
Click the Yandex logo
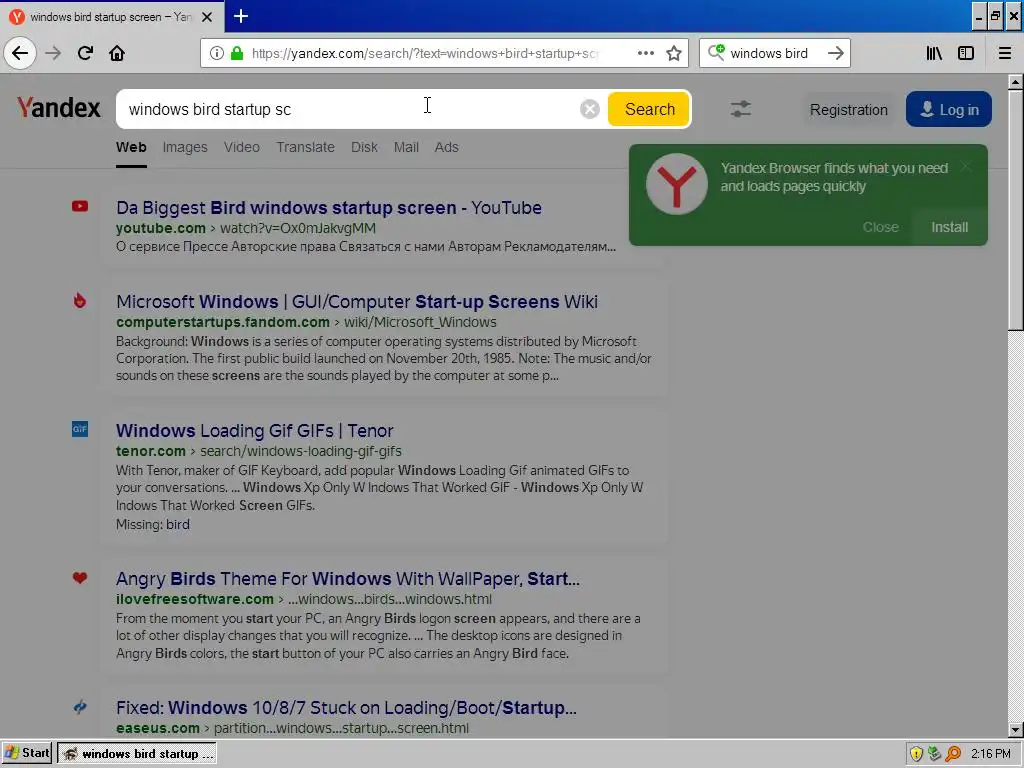coord(59,108)
